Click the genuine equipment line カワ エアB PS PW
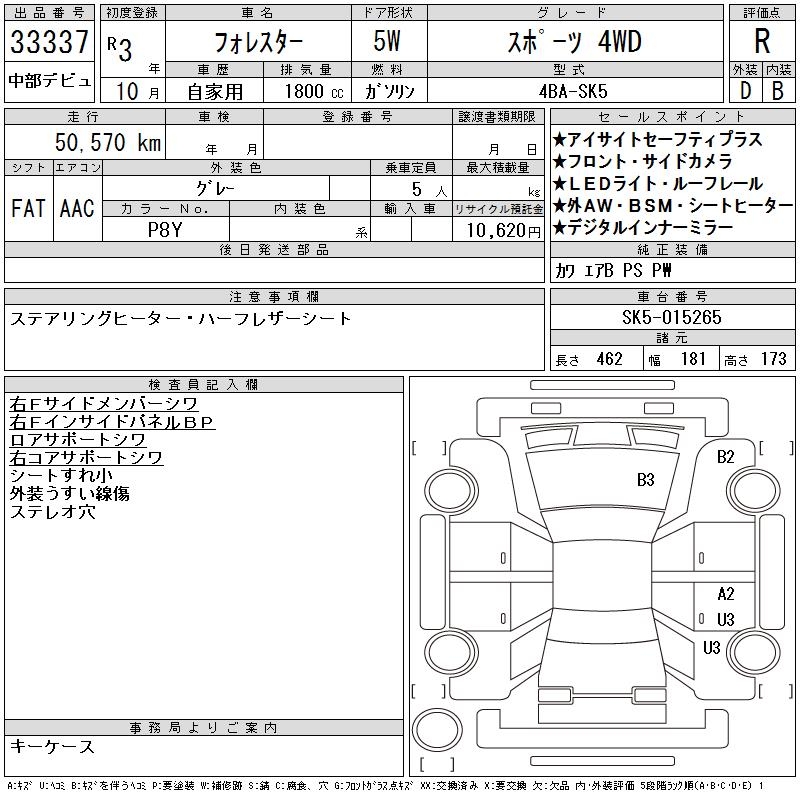The image size is (800, 800). (613, 270)
